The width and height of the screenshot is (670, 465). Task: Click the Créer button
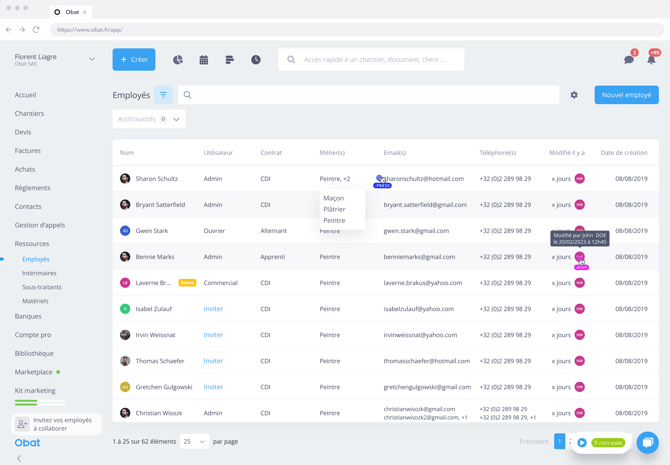tap(134, 60)
